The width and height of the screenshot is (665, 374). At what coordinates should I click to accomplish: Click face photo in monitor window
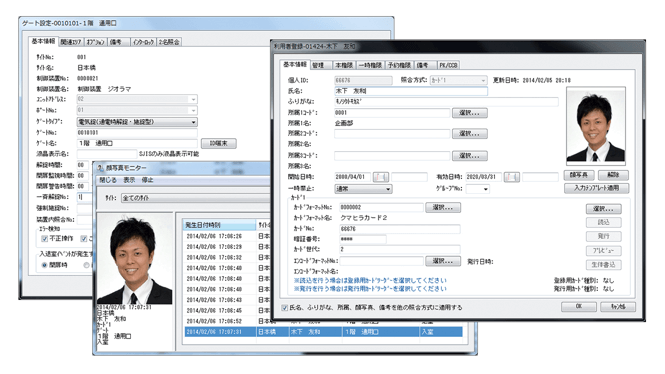coord(134,259)
